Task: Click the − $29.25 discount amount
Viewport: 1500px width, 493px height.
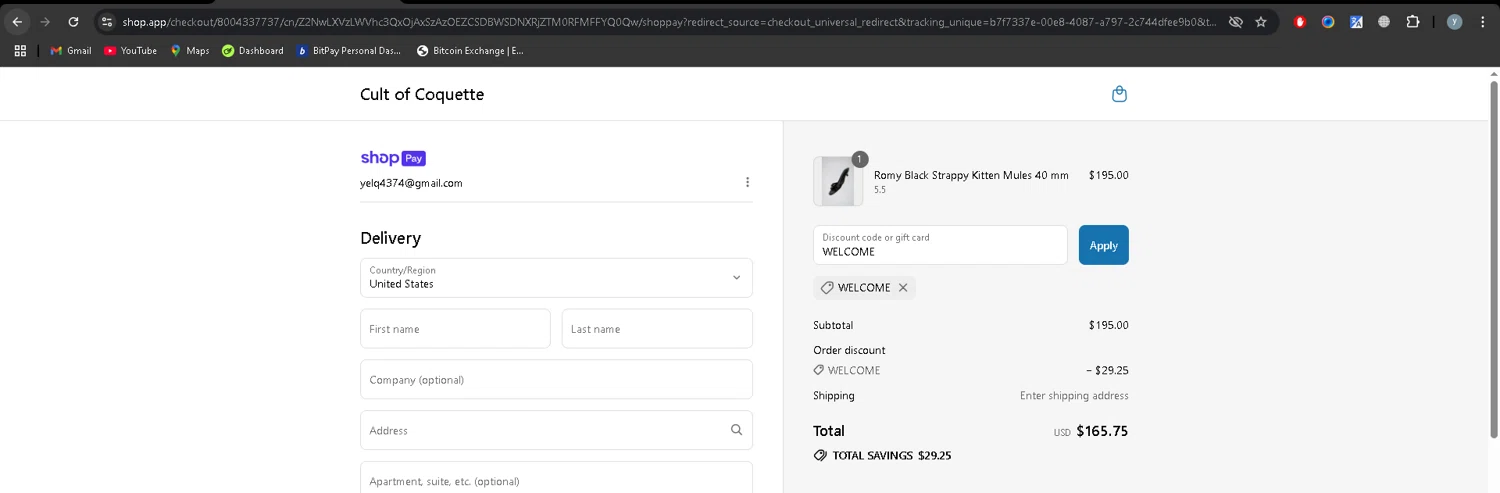Action: 1107,370
